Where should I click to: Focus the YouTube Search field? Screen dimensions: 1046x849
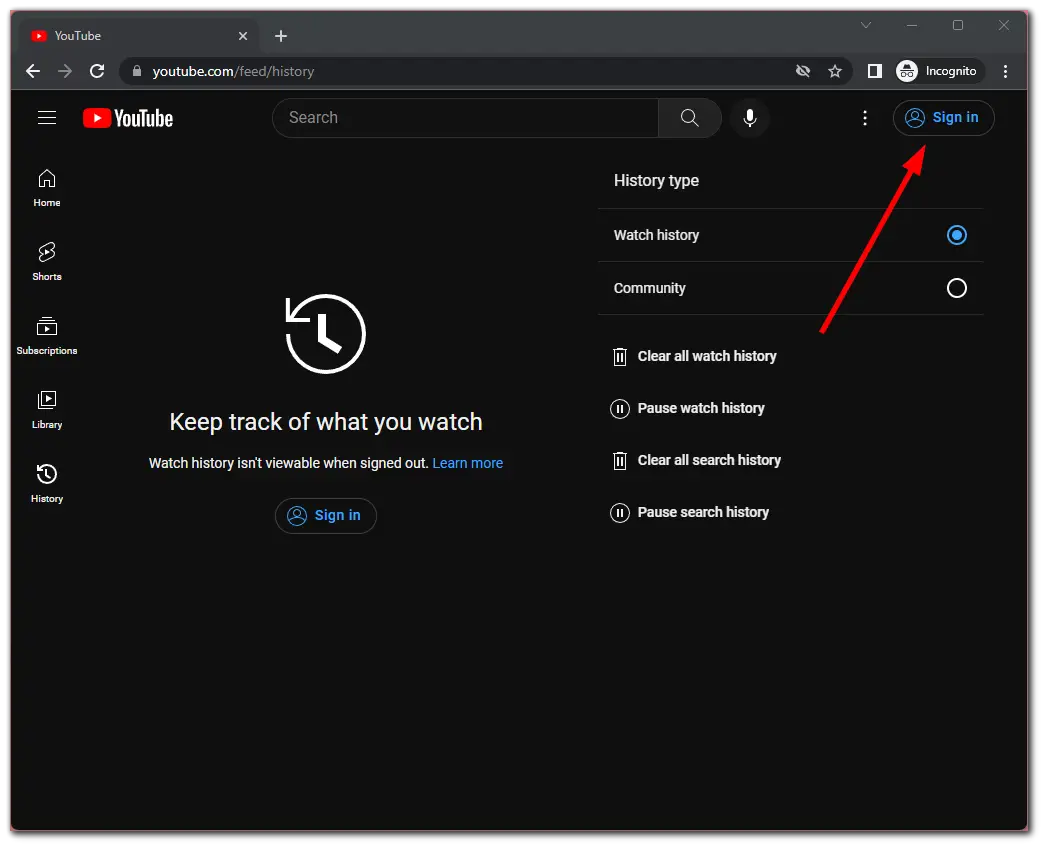(466, 118)
